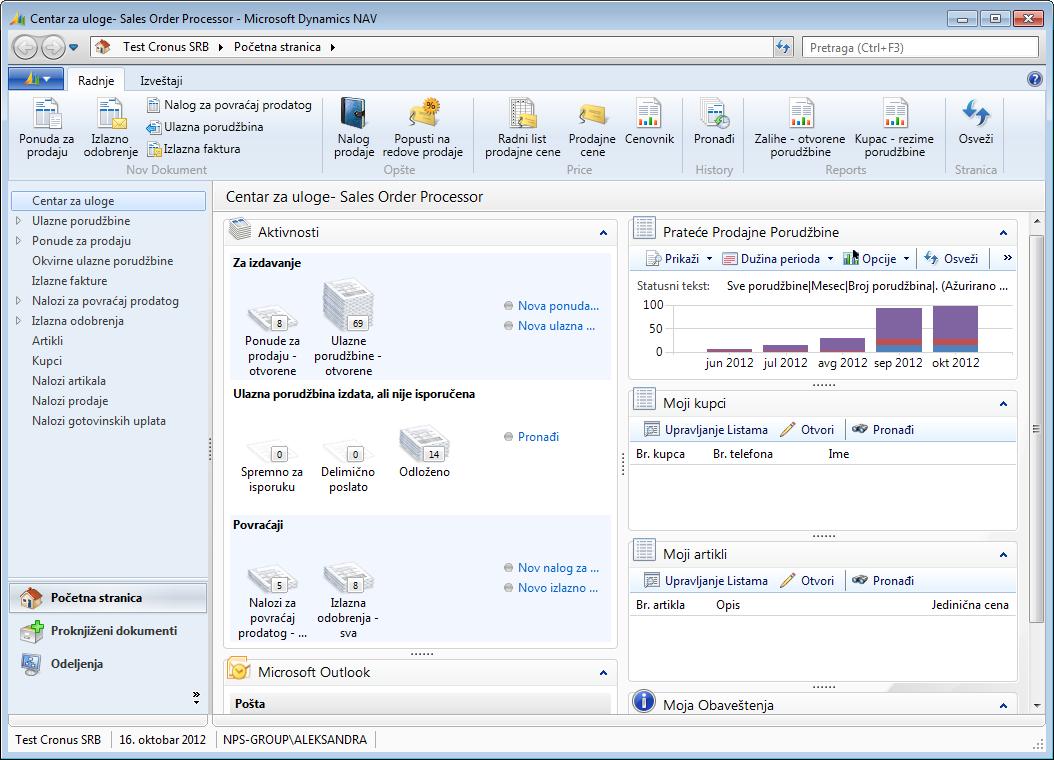Image resolution: width=1054 pixels, height=760 pixels.
Task: Collapse Prateće Prodajne Porudžbine panel
Action: coord(1003,233)
